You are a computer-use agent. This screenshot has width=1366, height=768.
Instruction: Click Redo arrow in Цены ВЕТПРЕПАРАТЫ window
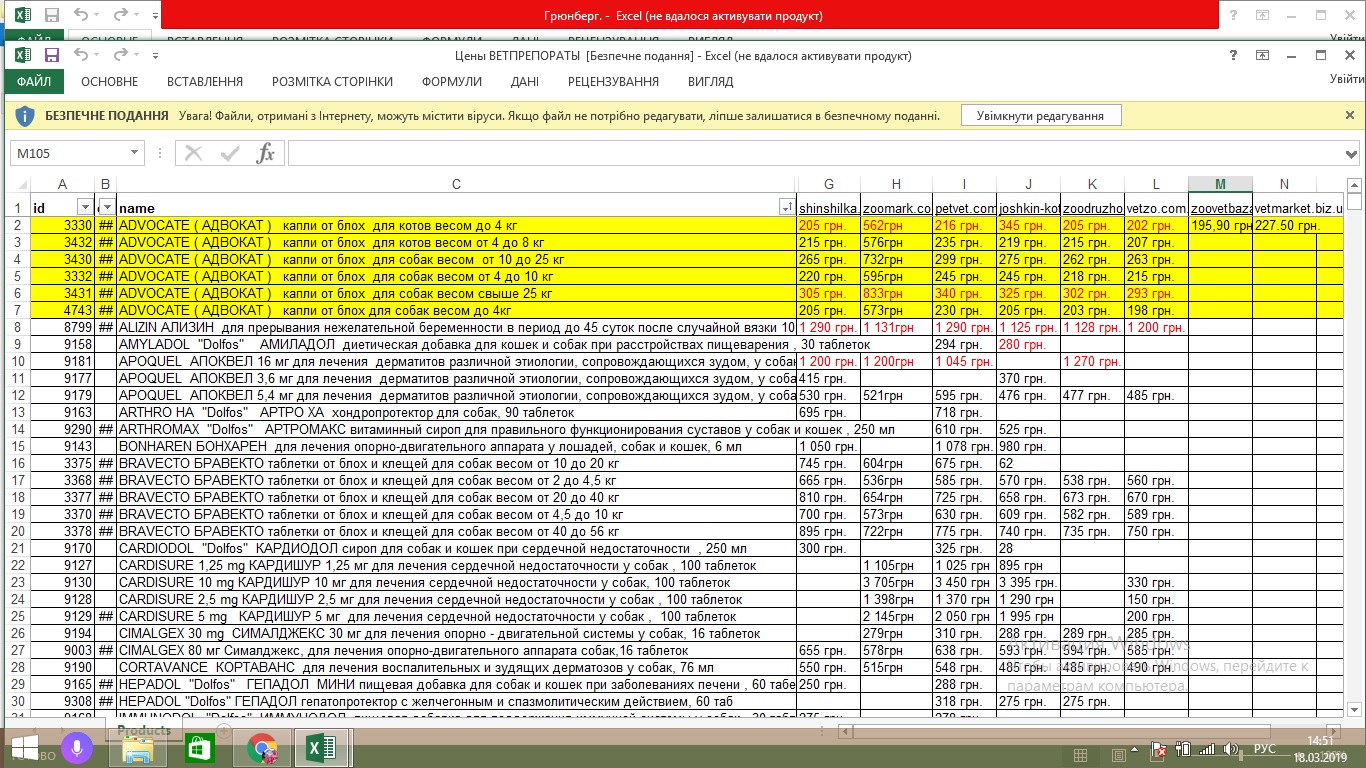120,55
